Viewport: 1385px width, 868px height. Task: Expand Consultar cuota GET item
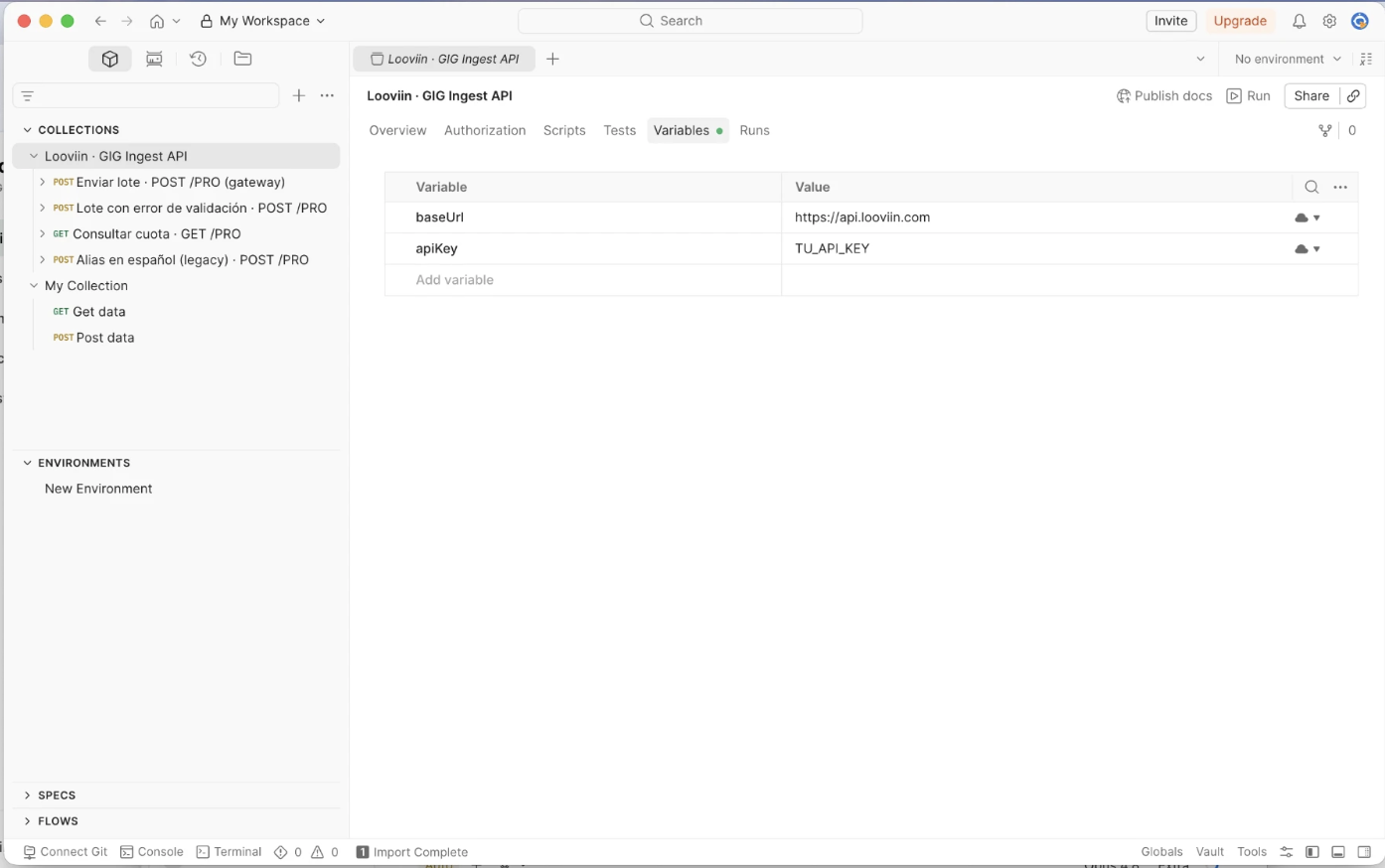(42, 233)
